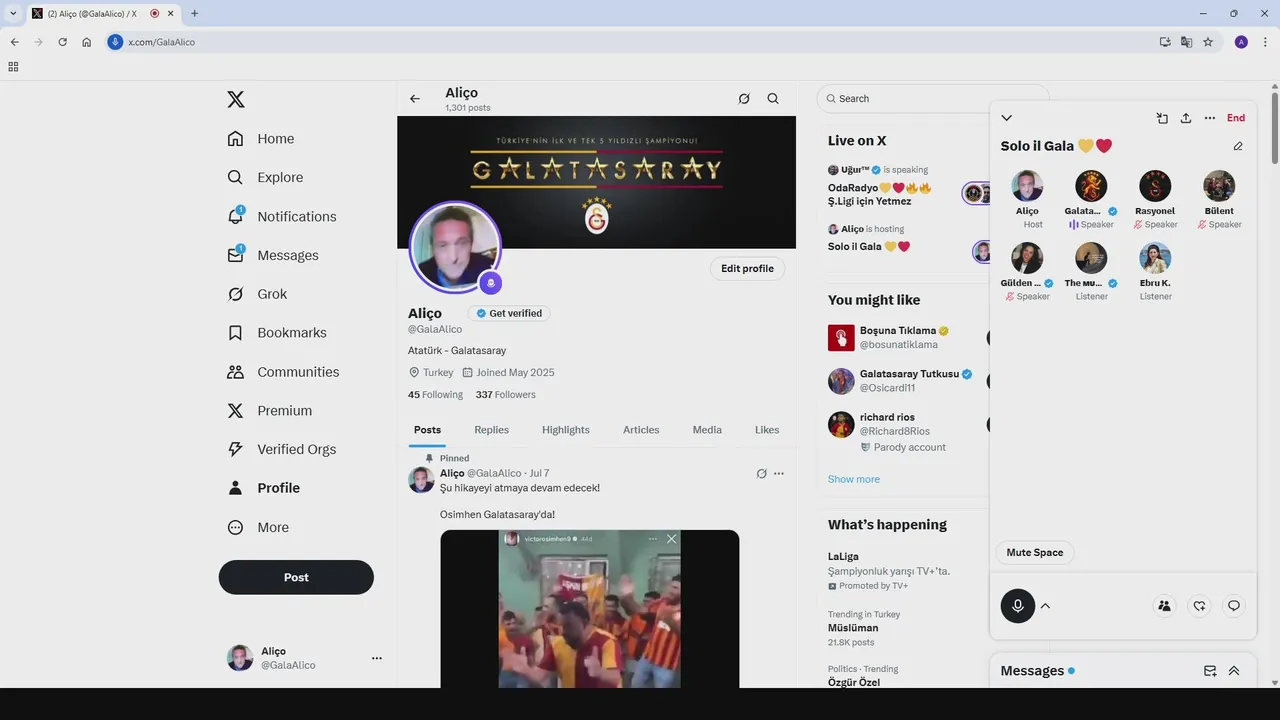Click the Space pop-out dock icon
Viewport: 1280px width, 720px height.
(1162, 118)
